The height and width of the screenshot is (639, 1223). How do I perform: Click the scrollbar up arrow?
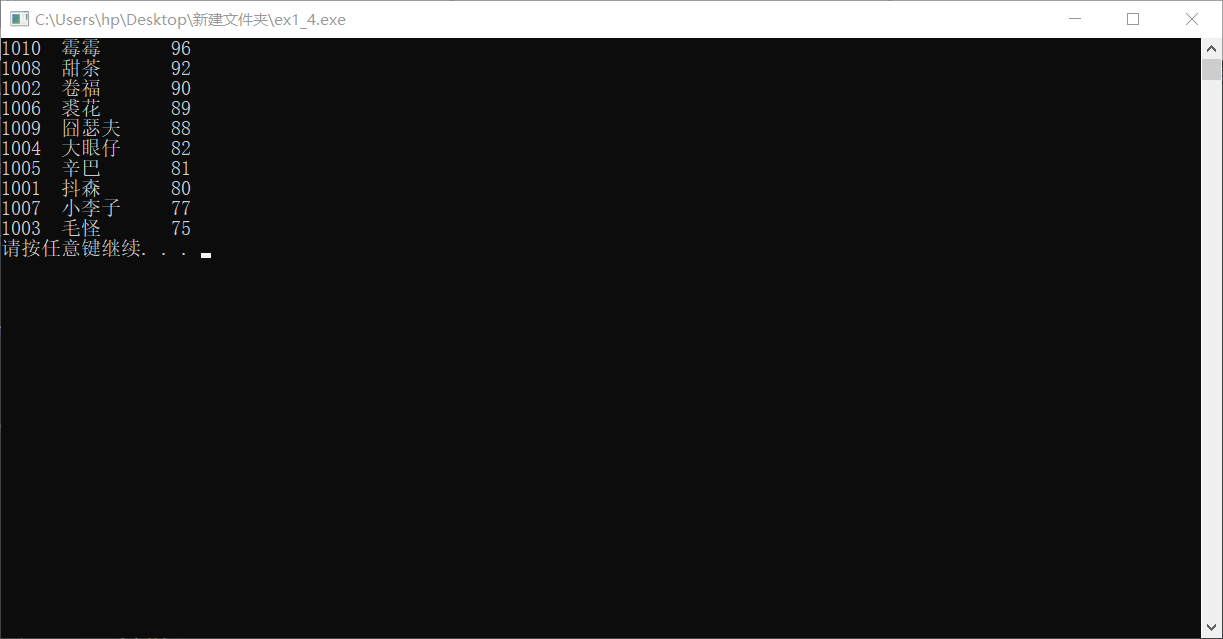[1211, 48]
